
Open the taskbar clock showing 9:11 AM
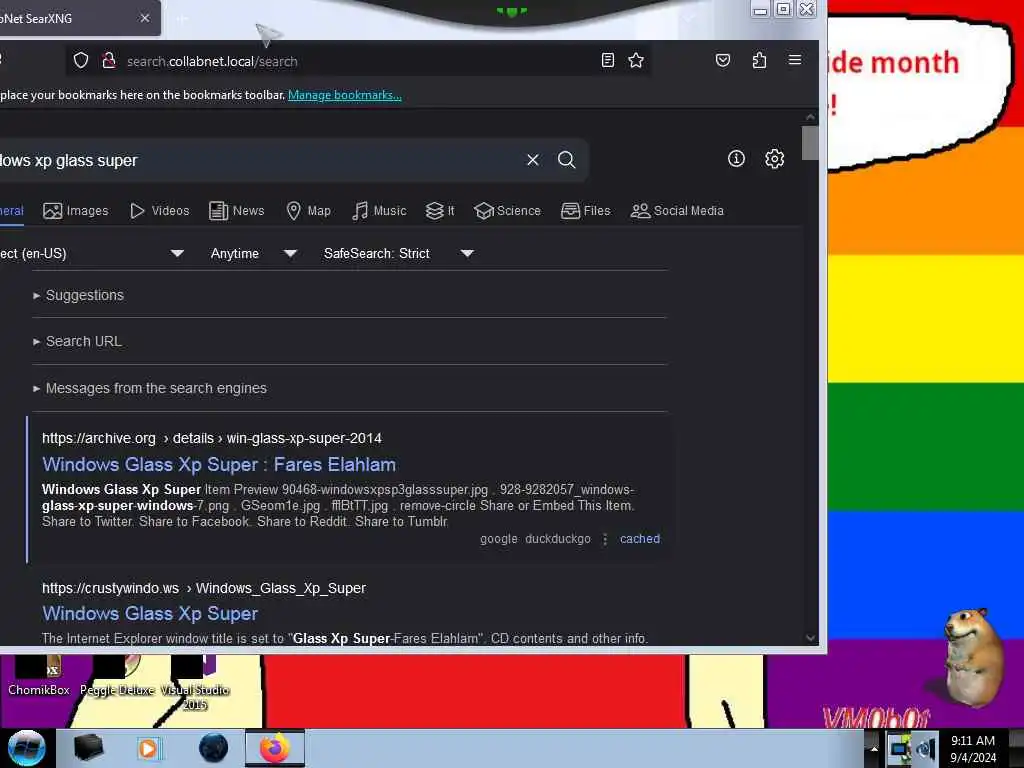coord(973,749)
